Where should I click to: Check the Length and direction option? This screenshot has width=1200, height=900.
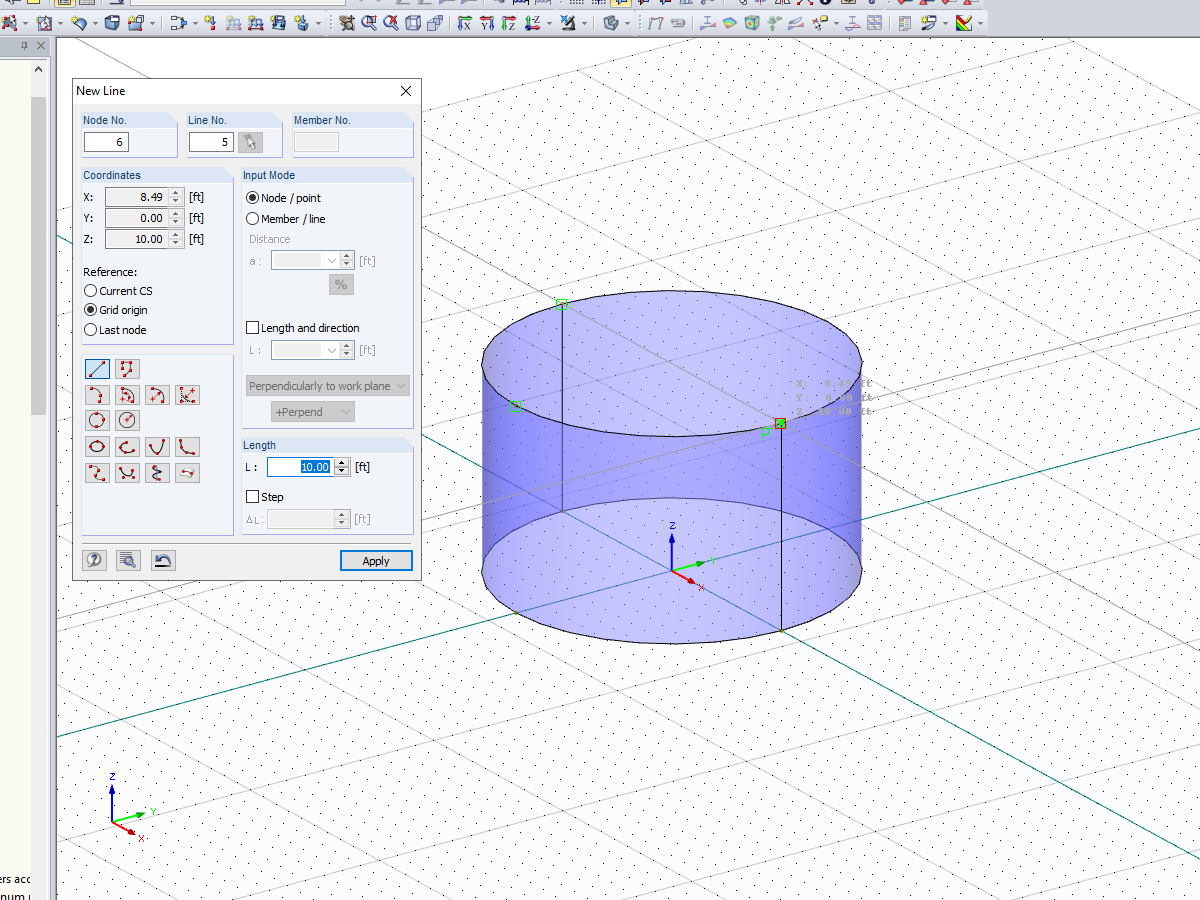pos(252,327)
